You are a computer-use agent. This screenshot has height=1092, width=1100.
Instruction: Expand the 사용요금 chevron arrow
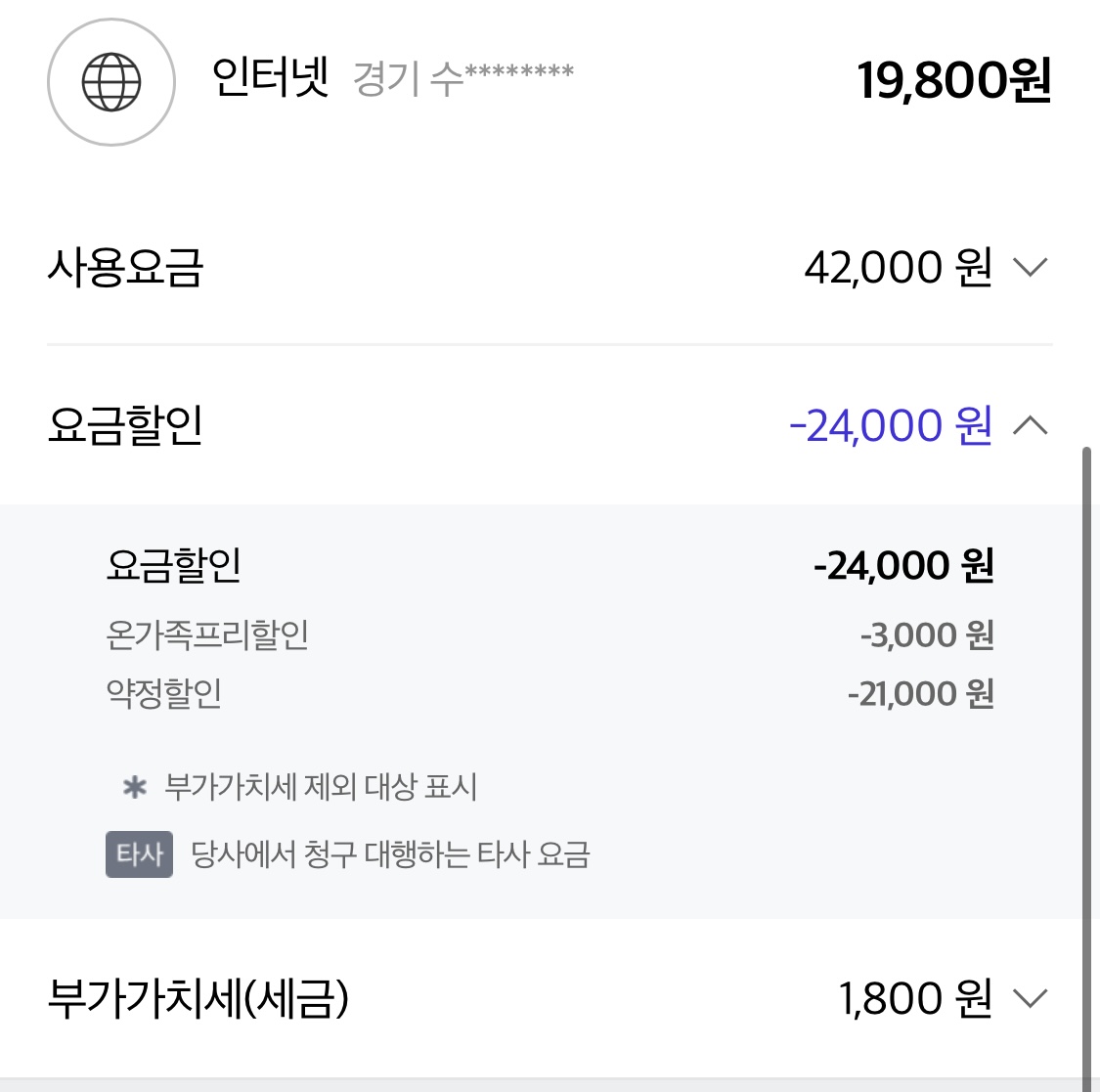pos(1030,267)
